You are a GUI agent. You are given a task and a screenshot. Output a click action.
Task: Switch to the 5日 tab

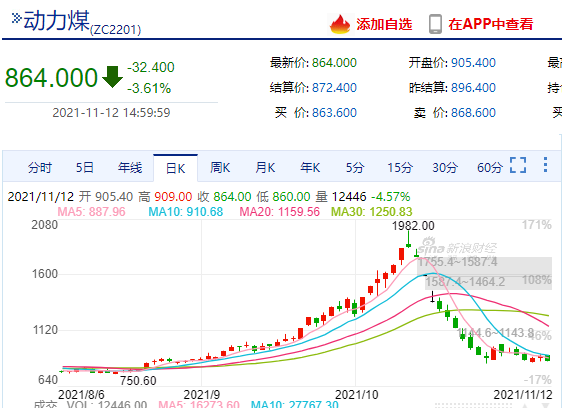85,167
